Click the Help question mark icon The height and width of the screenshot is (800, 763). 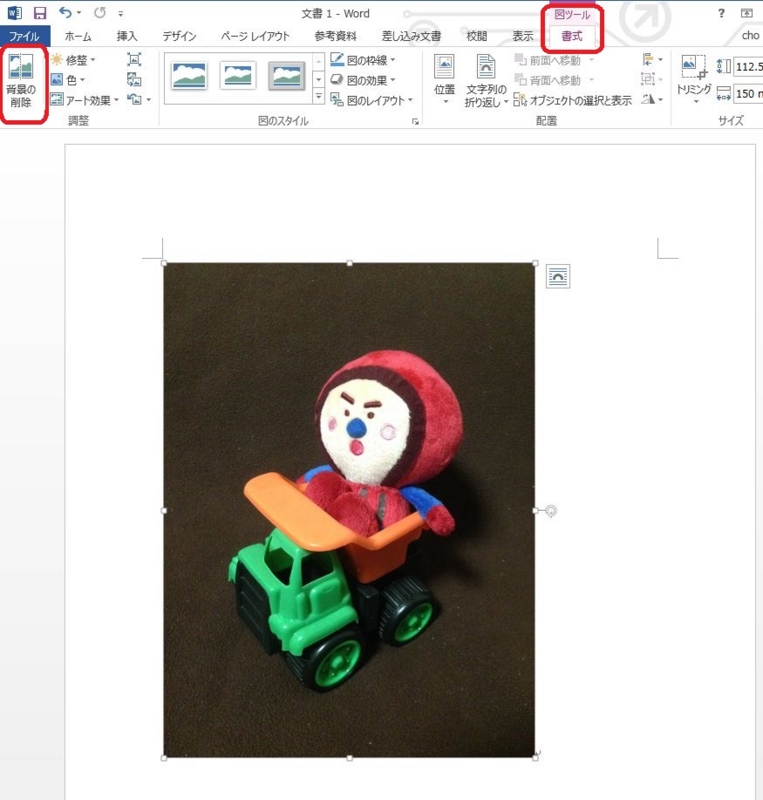pyautogui.click(x=721, y=13)
